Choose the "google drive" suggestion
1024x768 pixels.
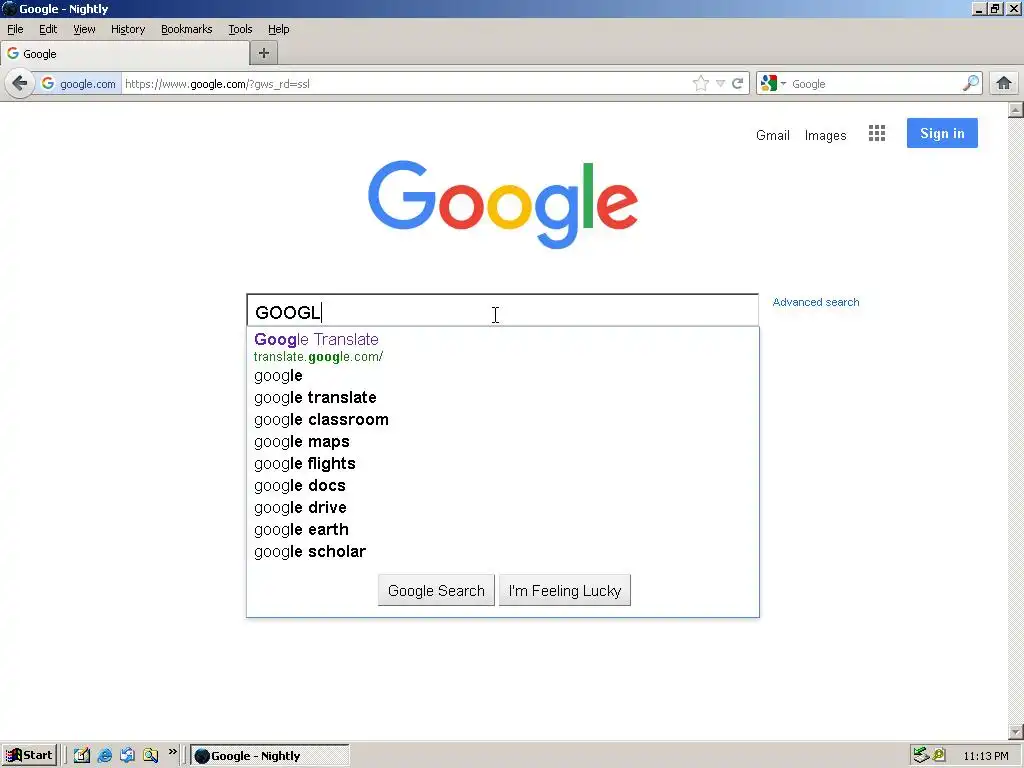(x=503, y=507)
